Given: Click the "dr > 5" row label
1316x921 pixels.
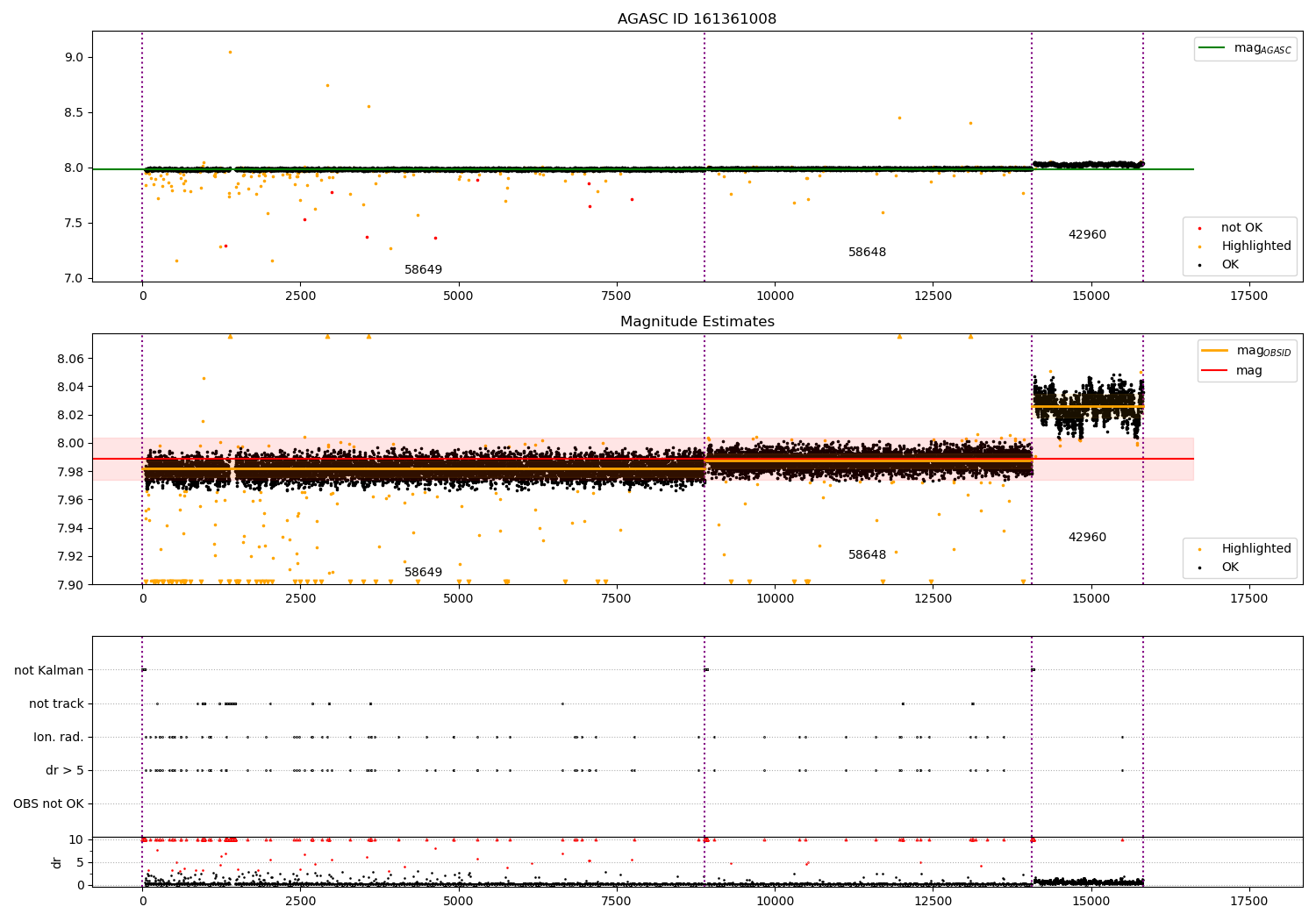Looking at the screenshot, I should click(65, 771).
